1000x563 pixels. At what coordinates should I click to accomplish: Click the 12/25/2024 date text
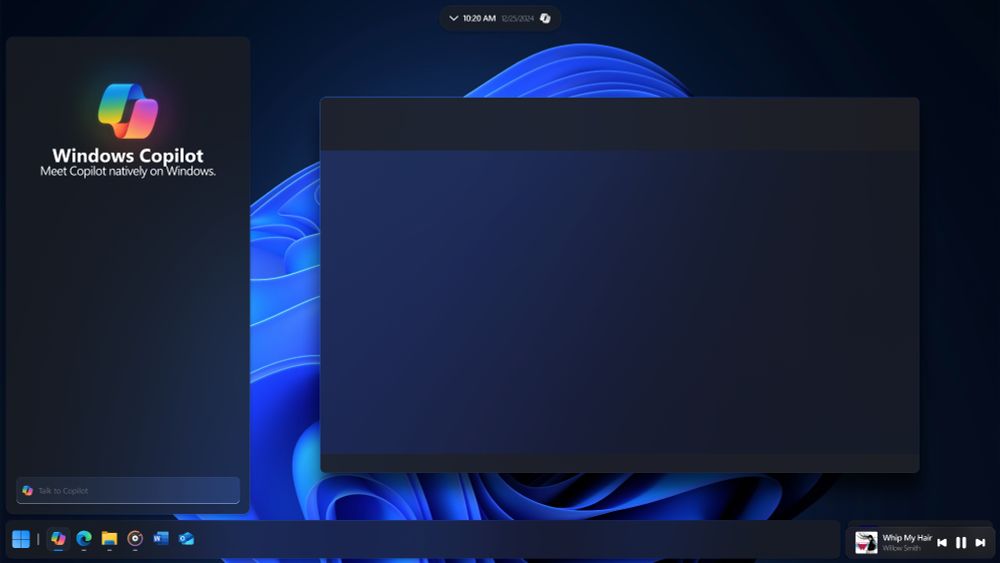point(517,18)
